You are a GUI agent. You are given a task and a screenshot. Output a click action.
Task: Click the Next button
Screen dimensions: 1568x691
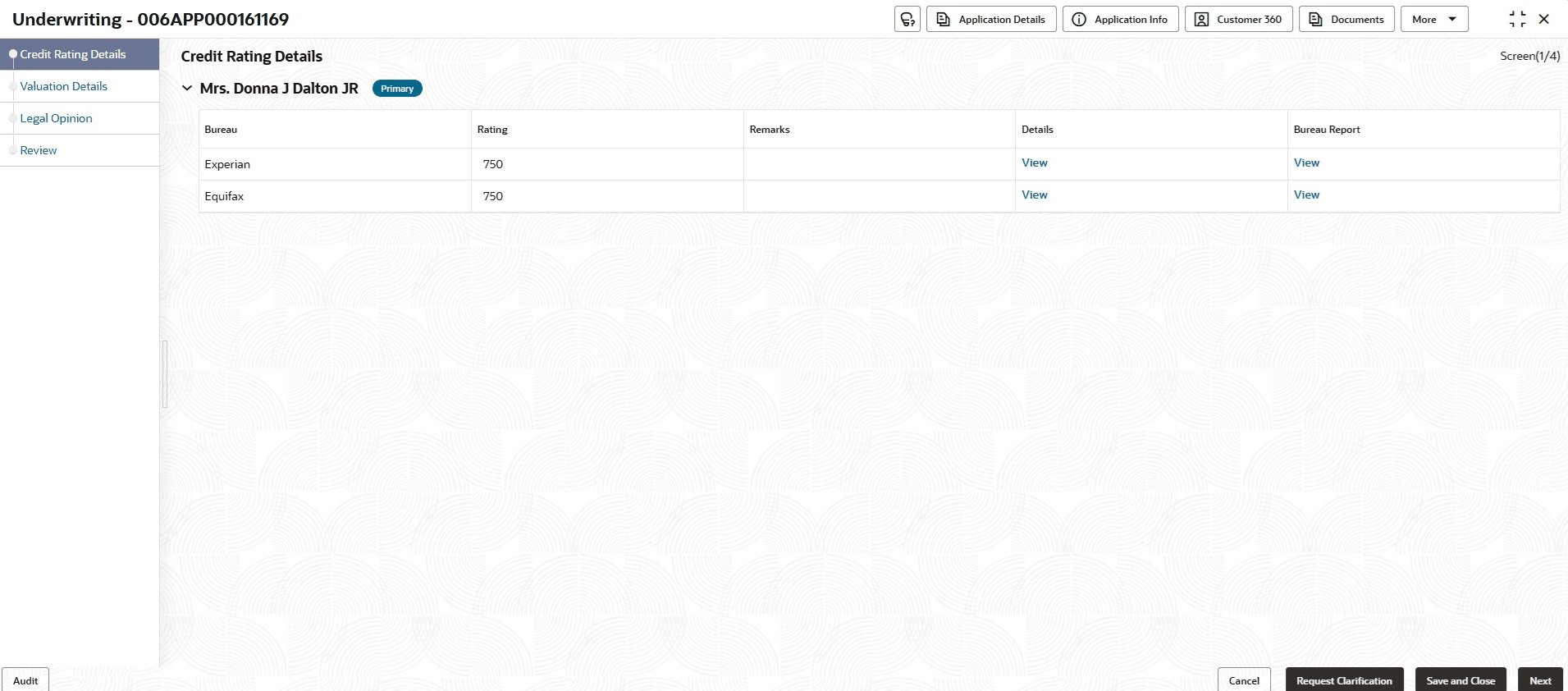(1540, 680)
